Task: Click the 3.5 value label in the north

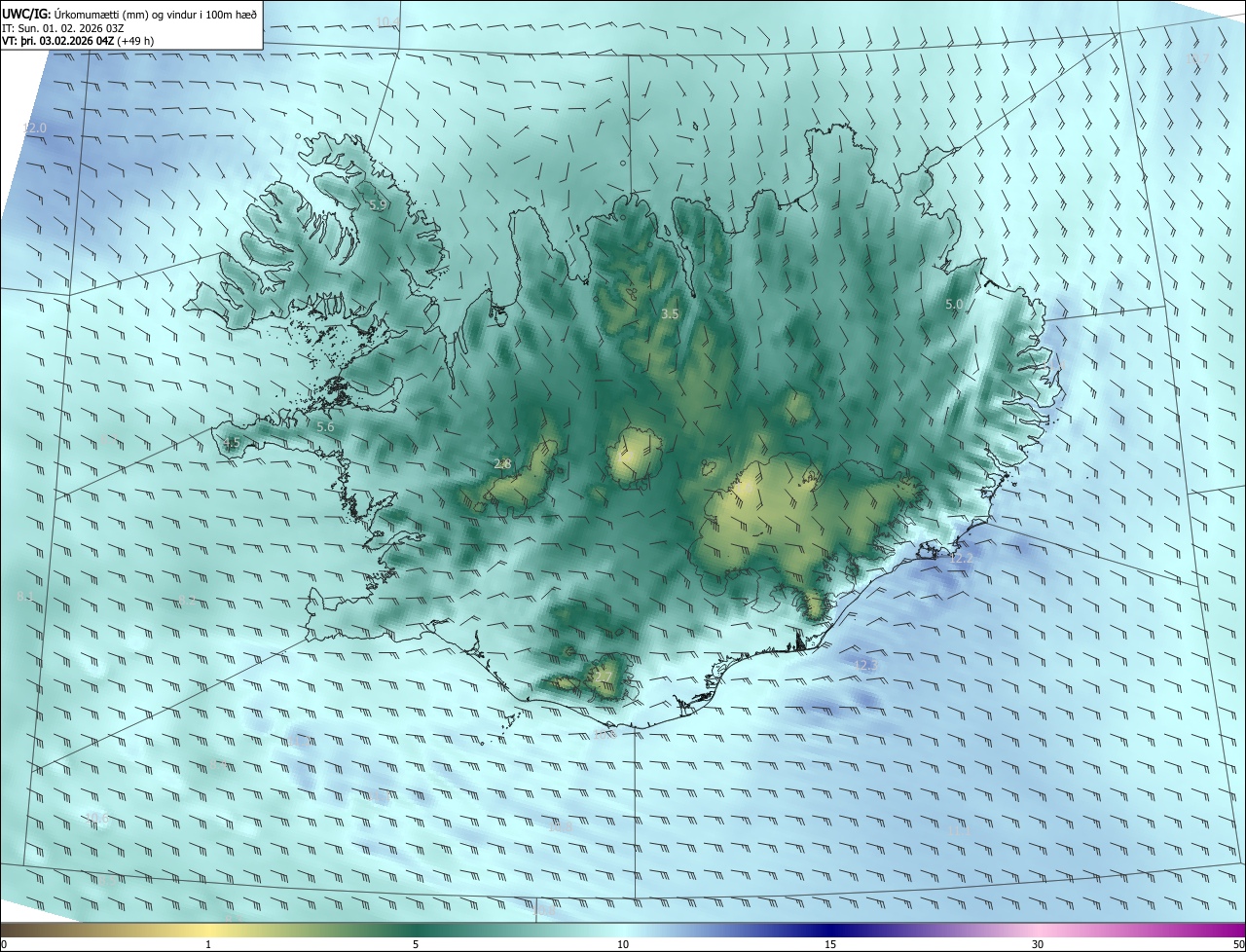Action: pyautogui.click(x=670, y=314)
